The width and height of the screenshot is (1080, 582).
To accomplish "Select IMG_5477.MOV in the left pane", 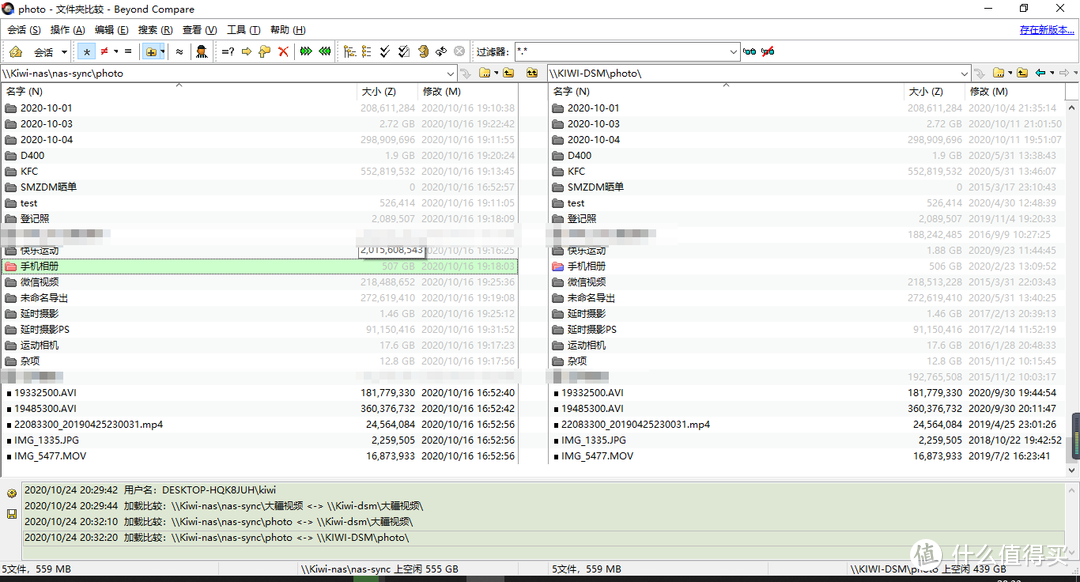I will (50, 456).
